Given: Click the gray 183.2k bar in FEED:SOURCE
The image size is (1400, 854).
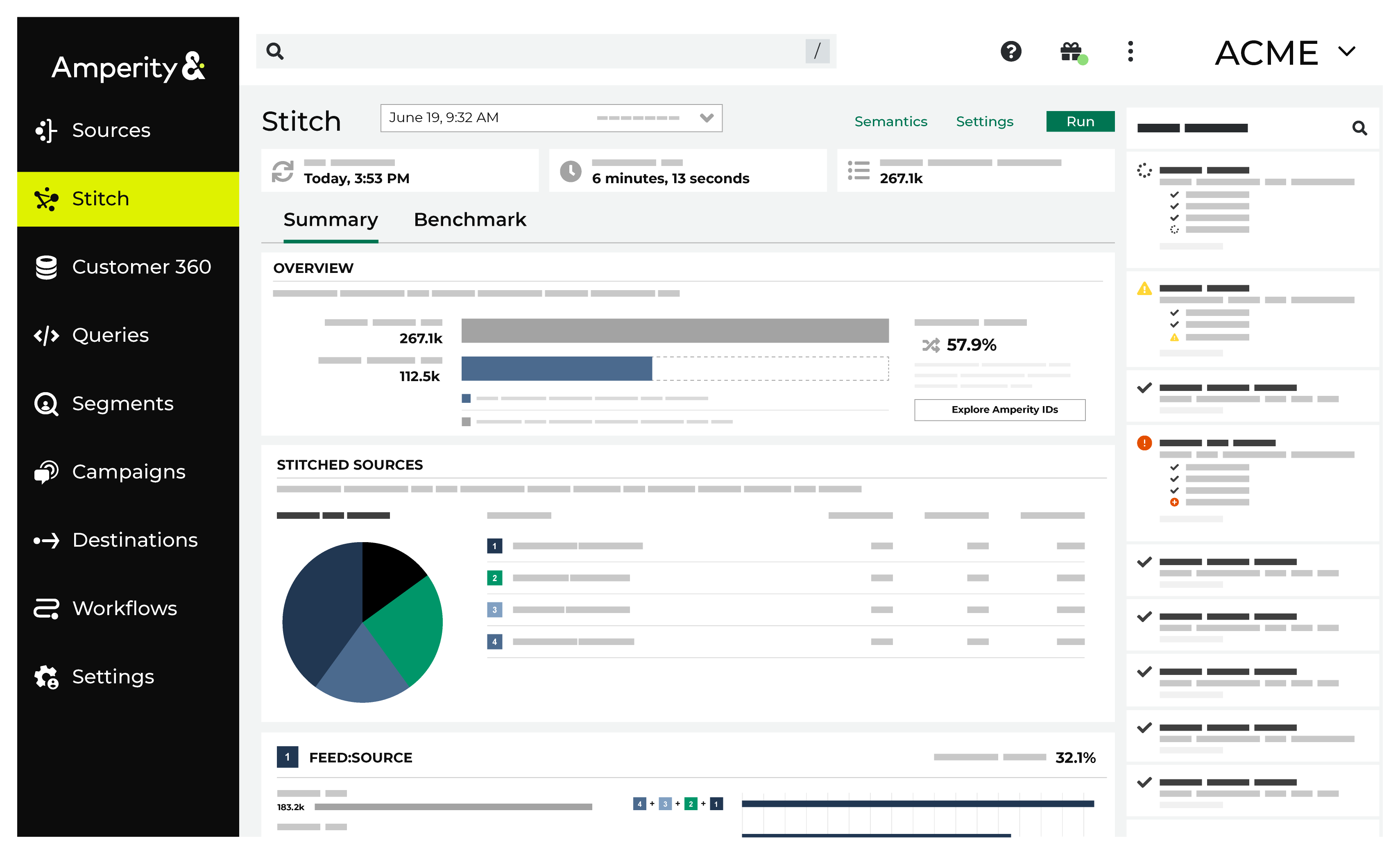Looking at the screenshot, I should [x=453, y=807].
